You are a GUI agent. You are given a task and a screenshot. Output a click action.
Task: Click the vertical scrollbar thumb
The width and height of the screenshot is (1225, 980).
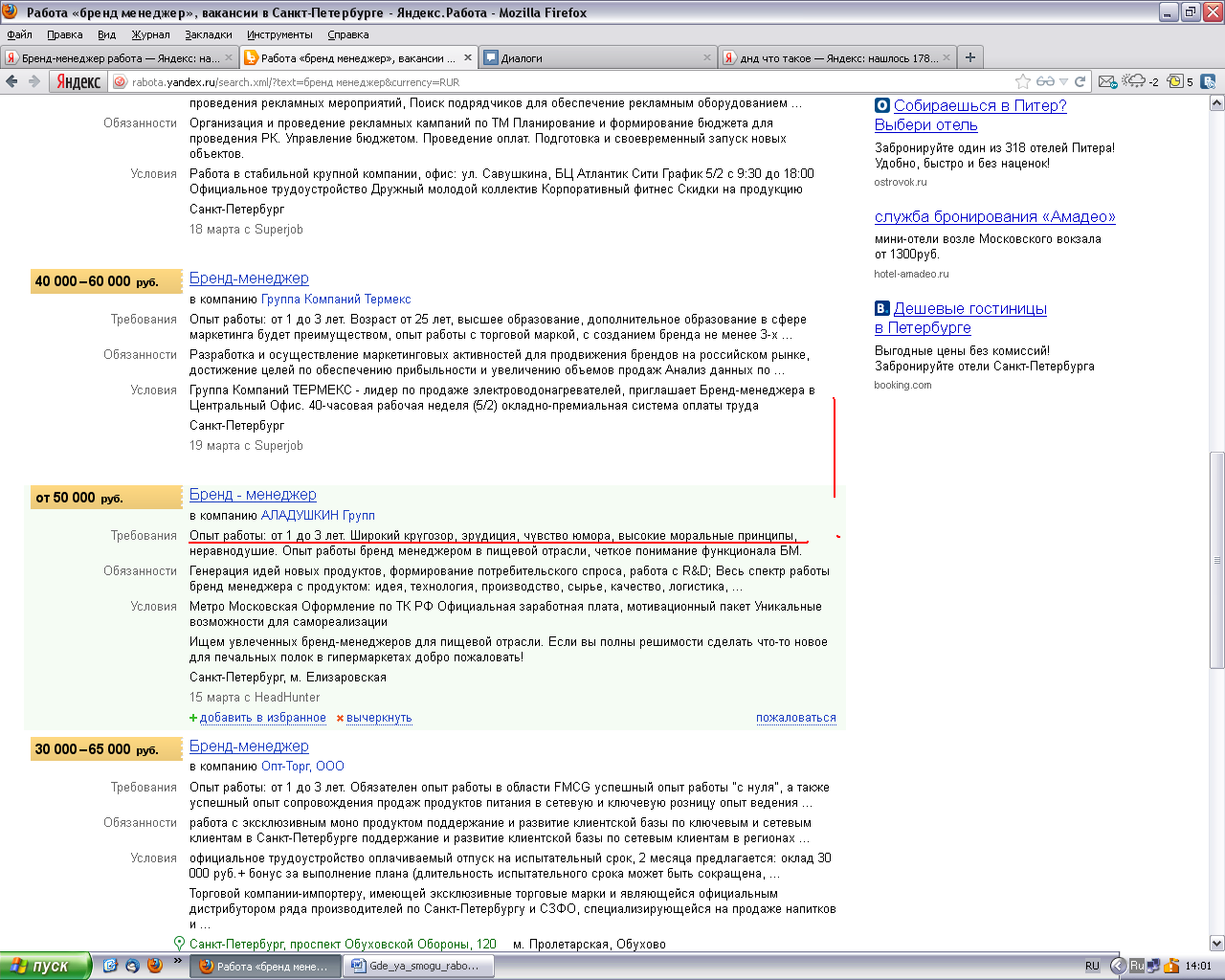(1217, 560)
